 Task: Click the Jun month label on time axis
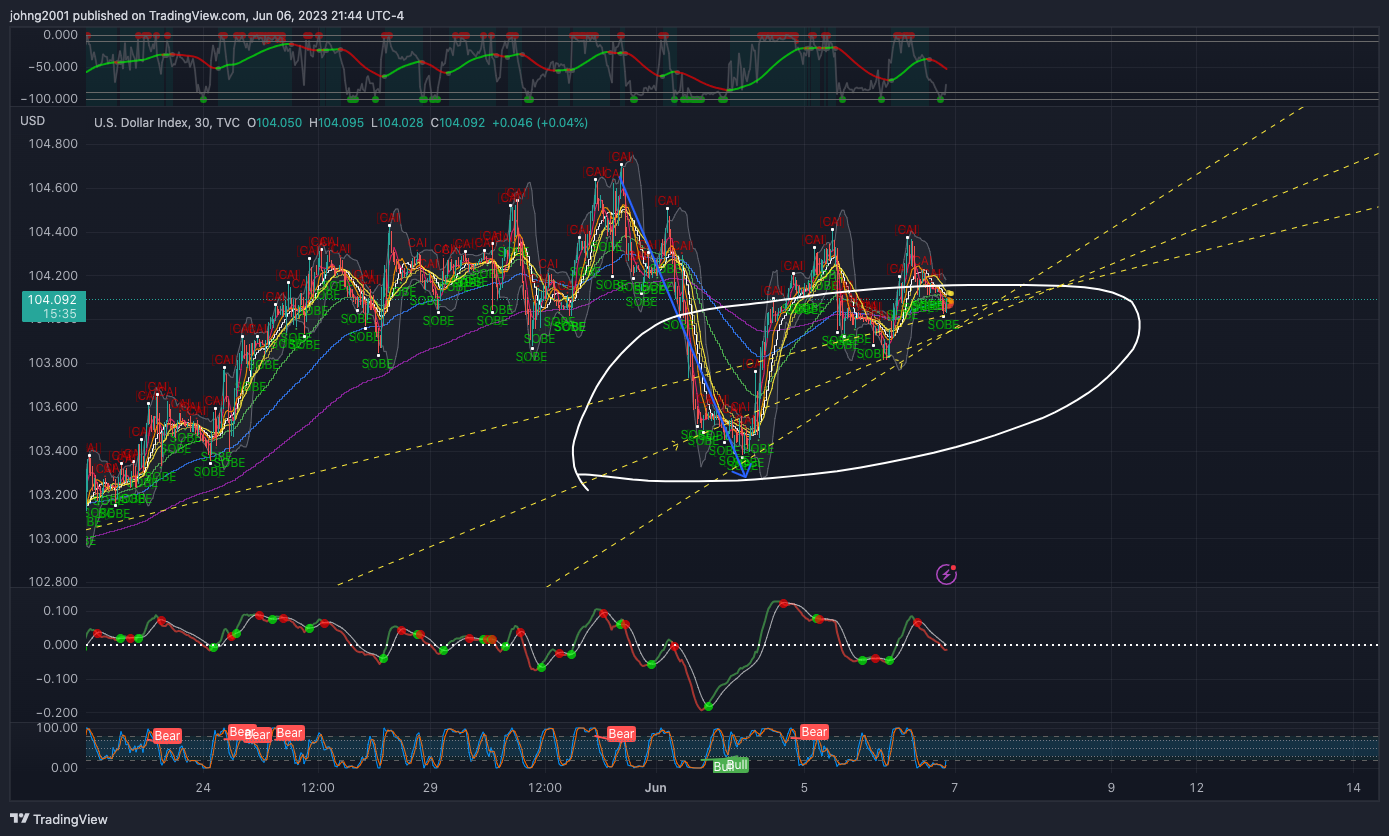[656, 788]
